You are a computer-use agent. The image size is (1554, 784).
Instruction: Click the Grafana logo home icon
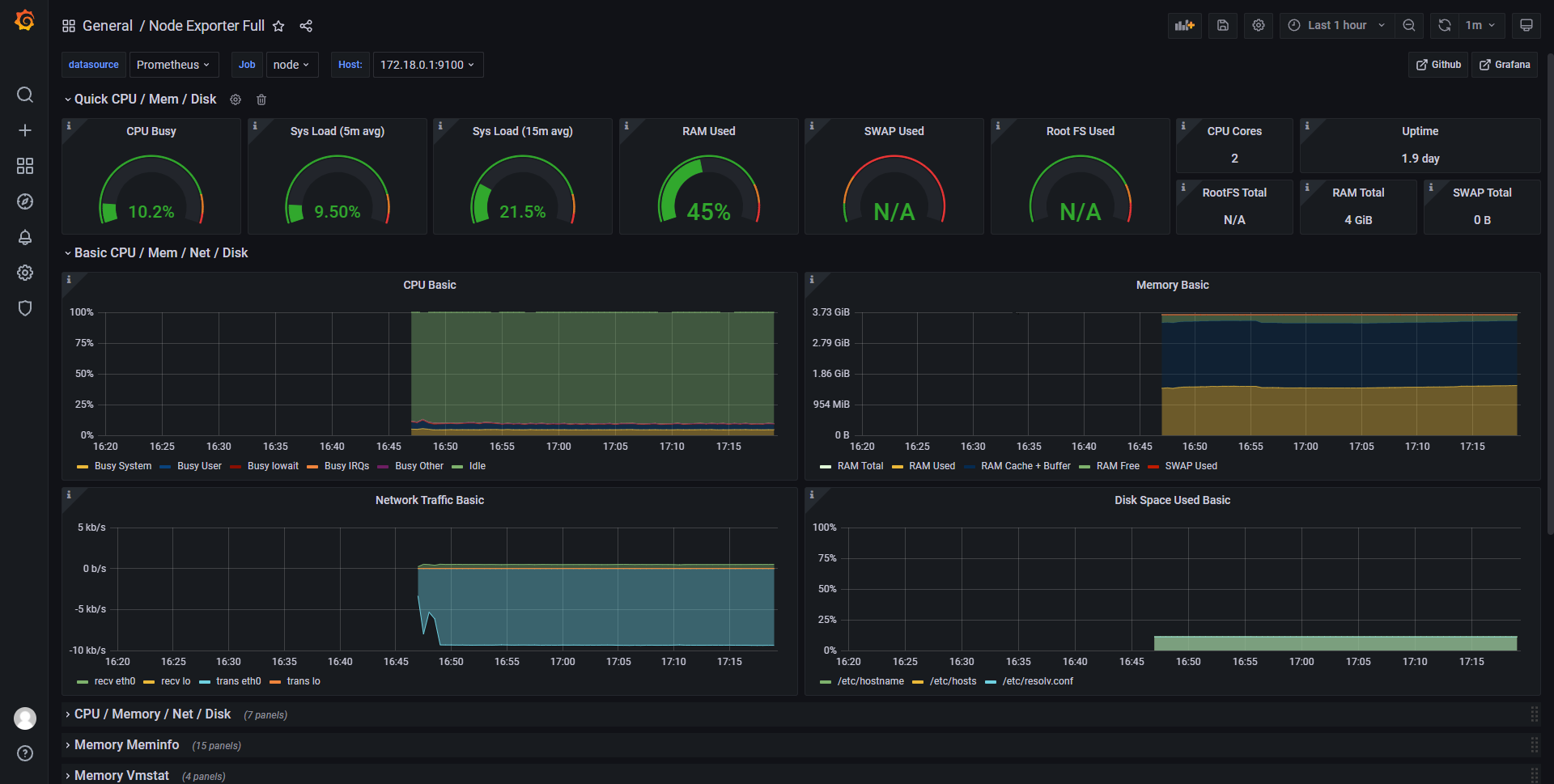(25, 20)
